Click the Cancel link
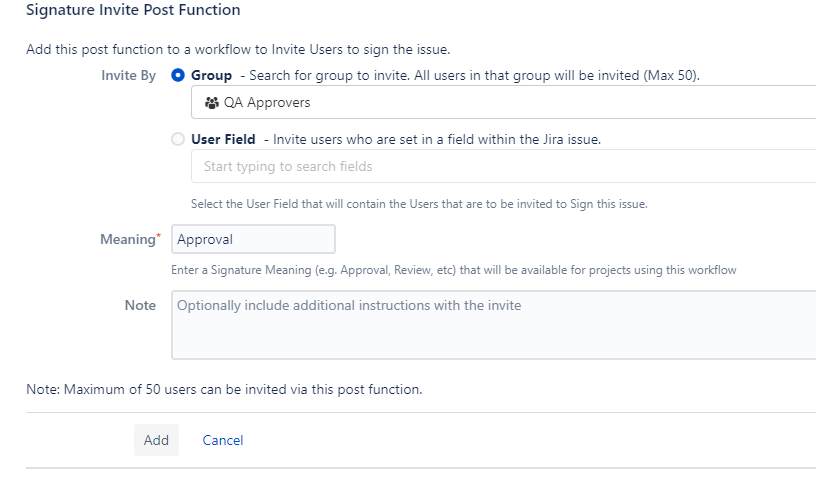Viewport: 816px width, 495px height. coord(223,440)
